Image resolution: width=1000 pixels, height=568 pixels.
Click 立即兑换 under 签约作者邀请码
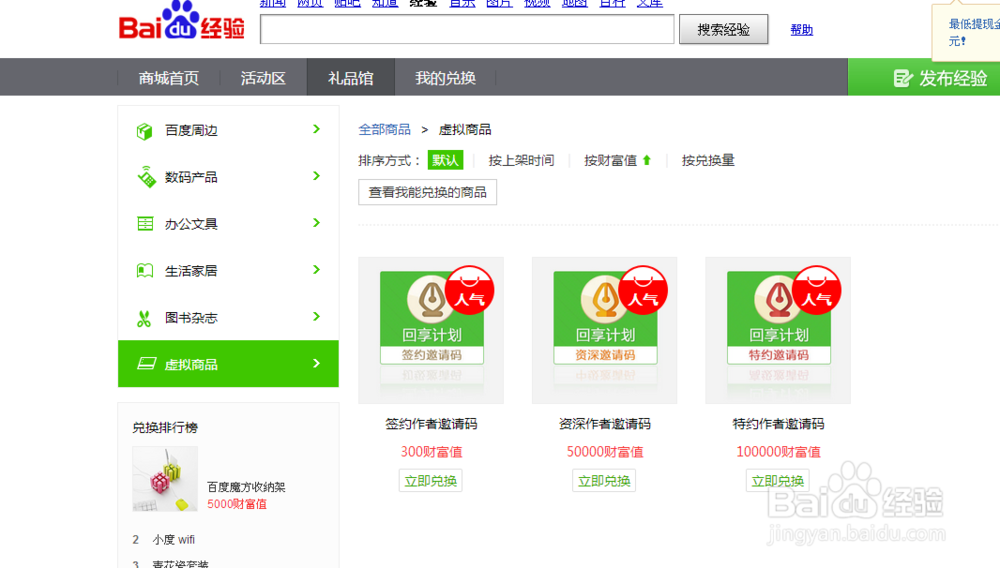click(x=430, y=481)
